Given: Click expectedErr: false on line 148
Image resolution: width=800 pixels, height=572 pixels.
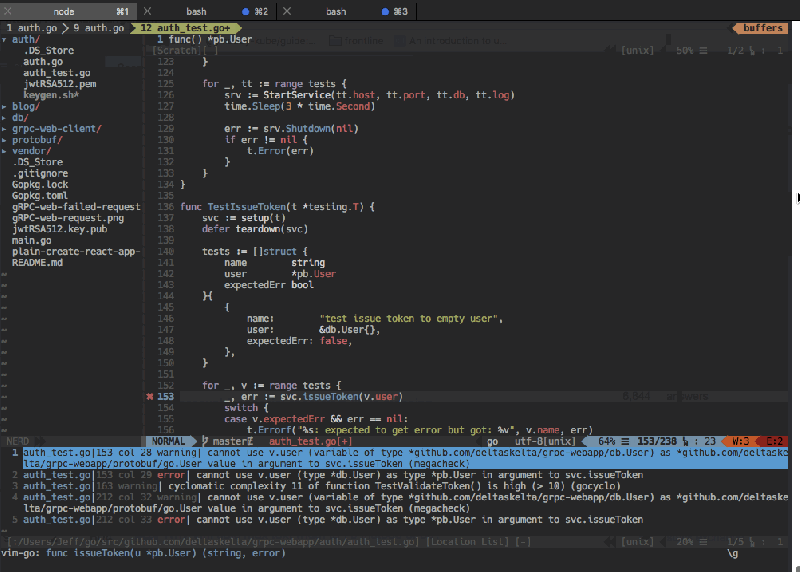Looking at the screenshot, I should pyautogui.click(x=299, y=341).
